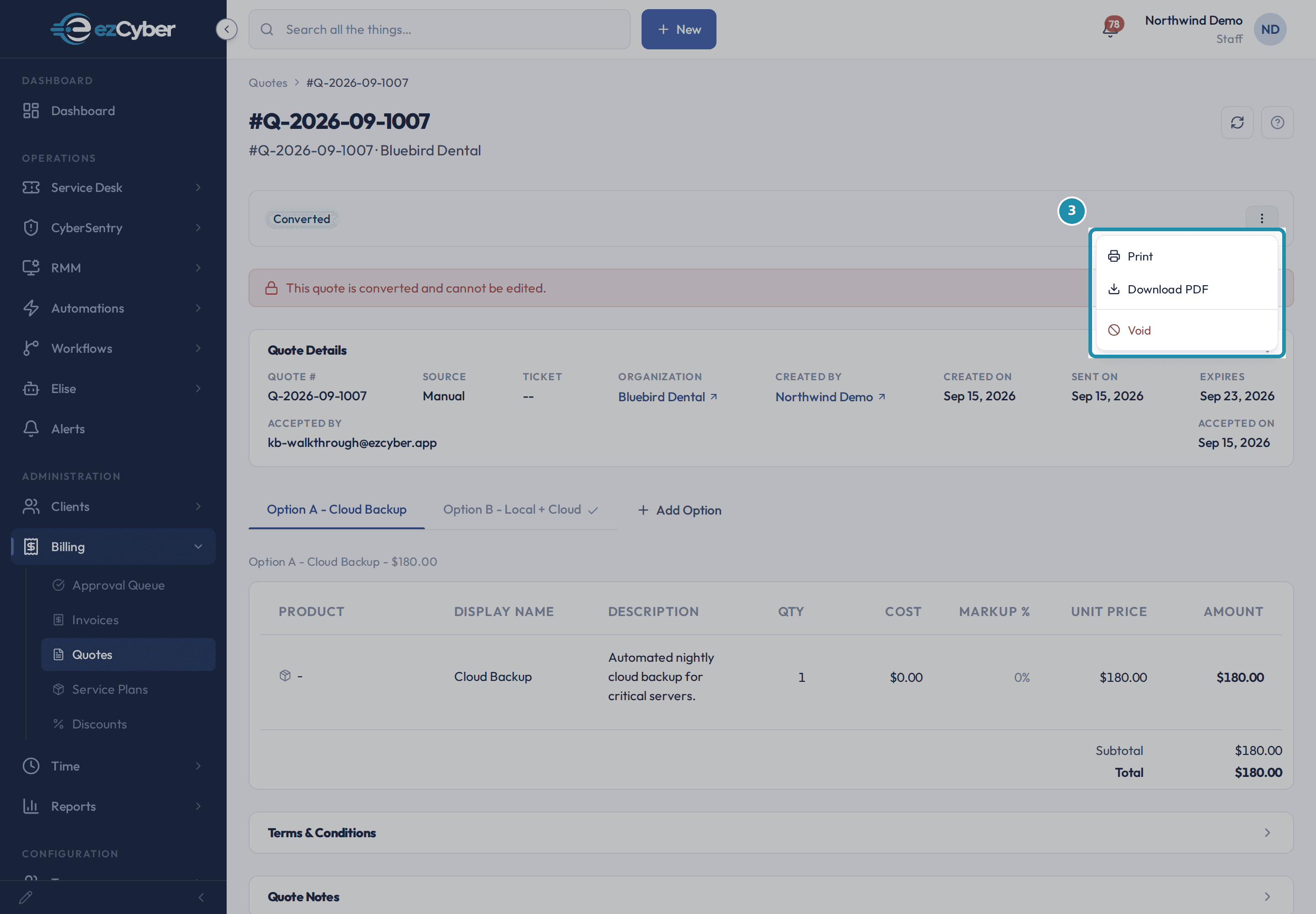Click the pencil edit icon at sidebar bottom
Image resolution: width=1316 pixels, height=914 pixels.
coord(26,898)
